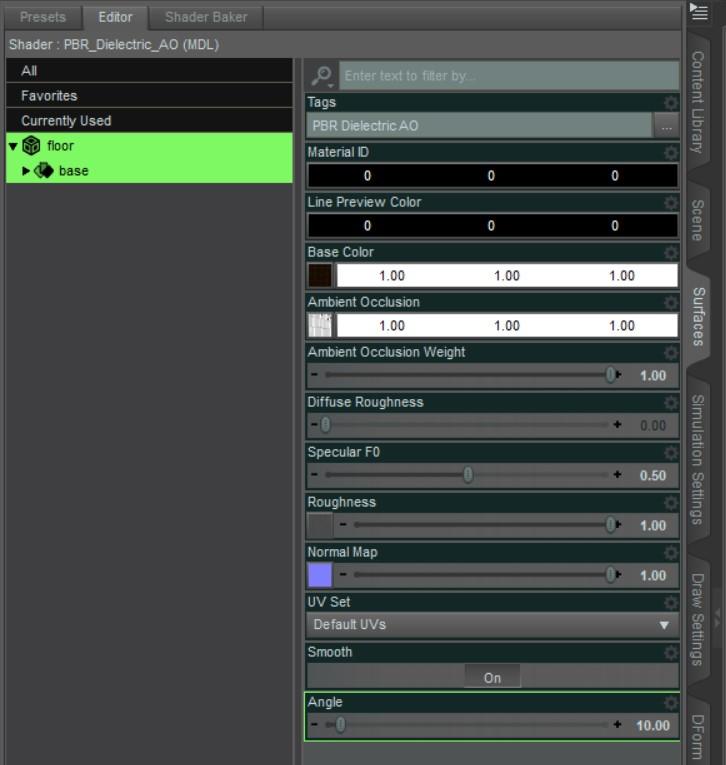Click the filter text input field
Viewport: 726px width, 765px height.
[x=509, y=76]
